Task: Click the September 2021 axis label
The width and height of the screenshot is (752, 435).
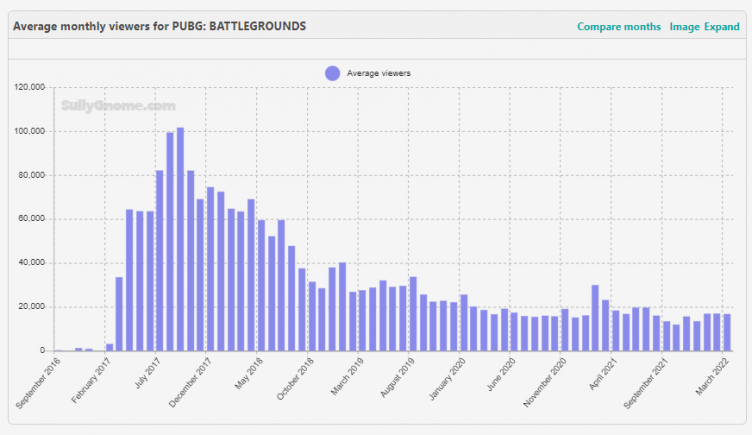Action: click(x=646, y=384)
